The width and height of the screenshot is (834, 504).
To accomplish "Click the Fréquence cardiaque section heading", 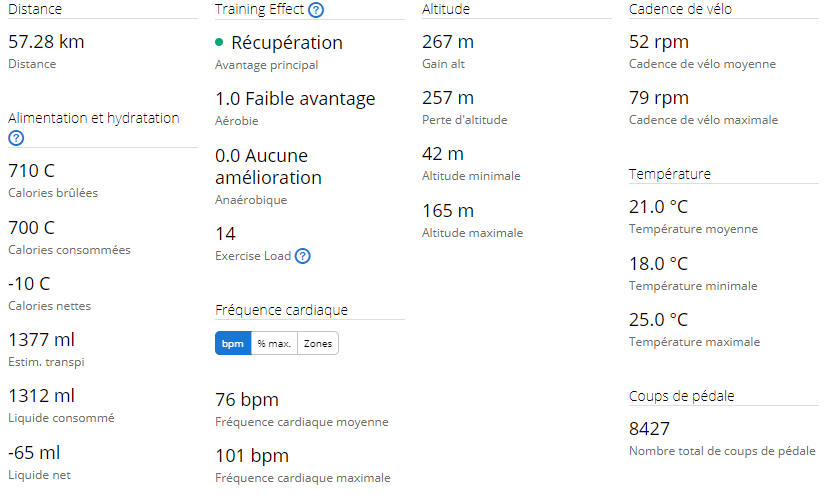I will 281,310.
